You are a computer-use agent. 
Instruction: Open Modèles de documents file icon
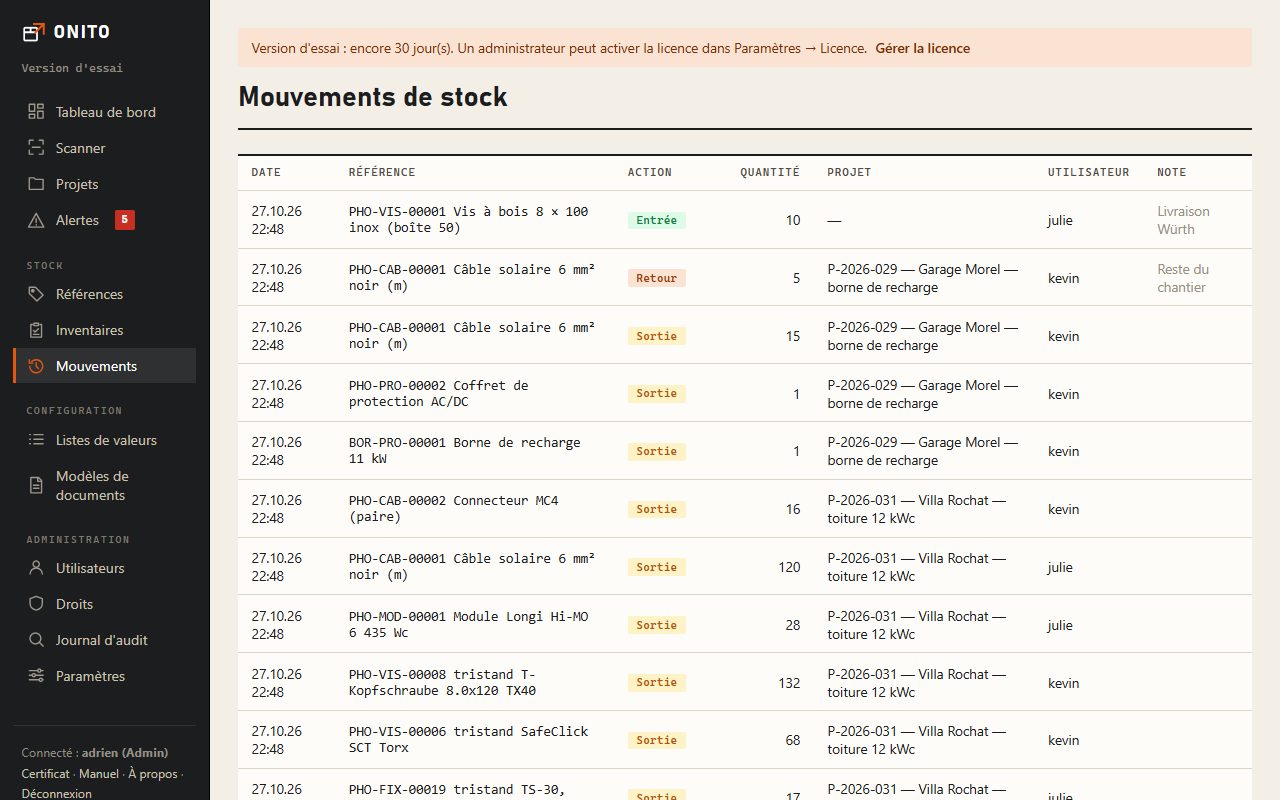[36, 486]
